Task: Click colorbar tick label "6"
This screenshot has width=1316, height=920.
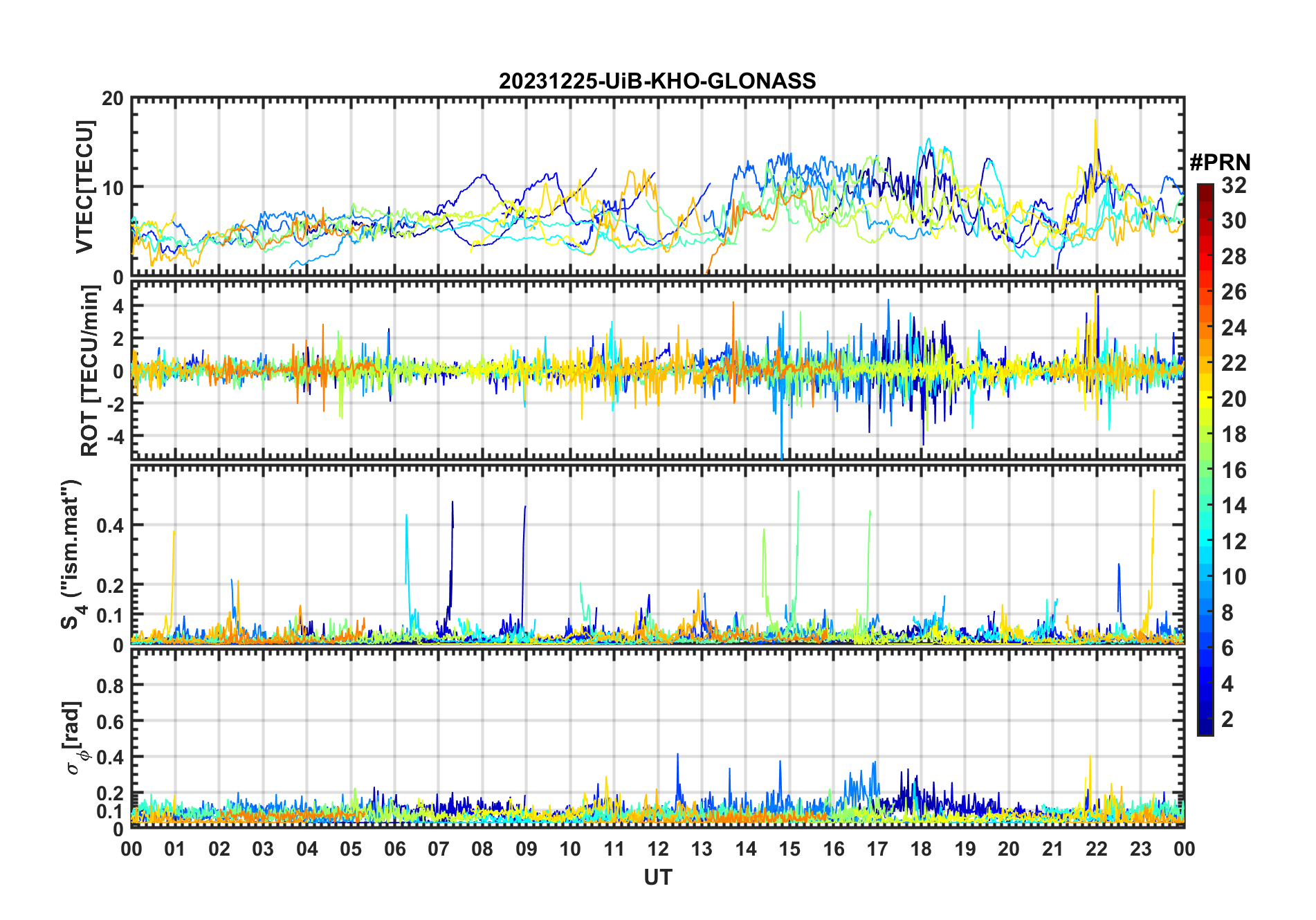Action: (x=1227, y=648)
